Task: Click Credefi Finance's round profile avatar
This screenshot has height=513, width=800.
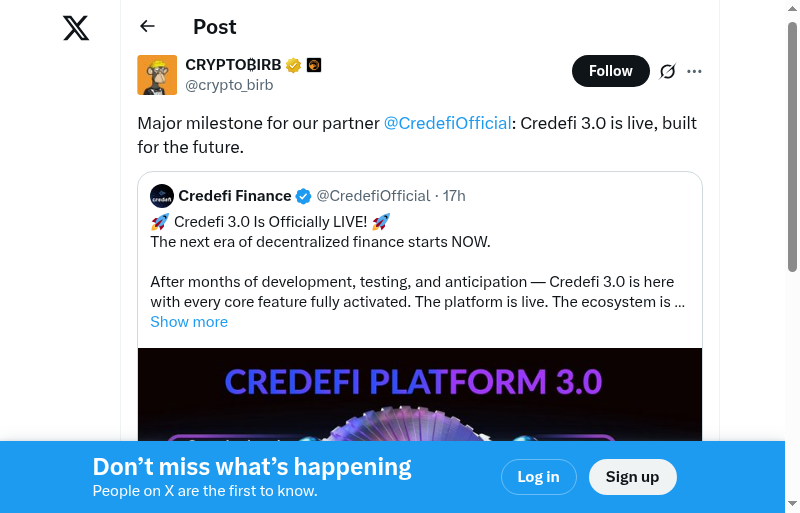Action: pos(162,196)
